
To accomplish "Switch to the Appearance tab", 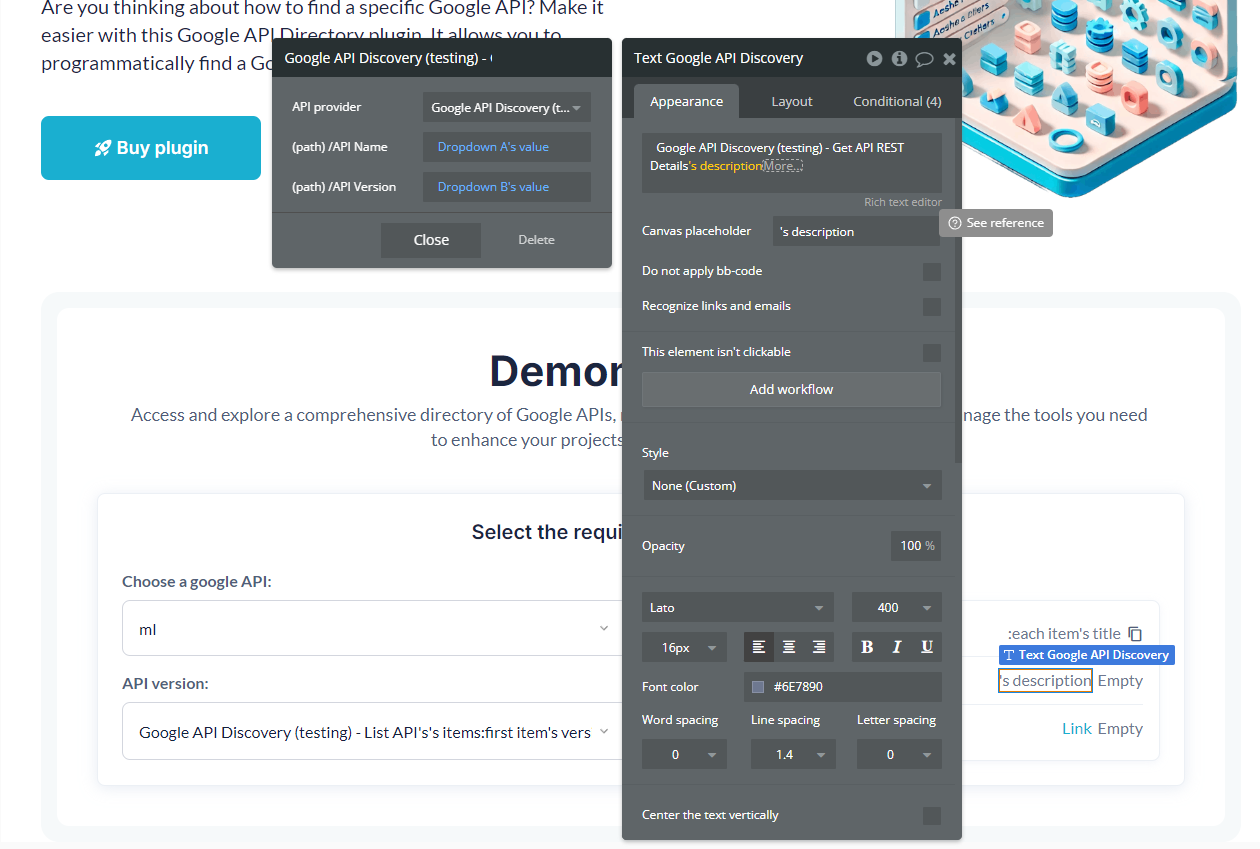I will [x=686, y=101].
